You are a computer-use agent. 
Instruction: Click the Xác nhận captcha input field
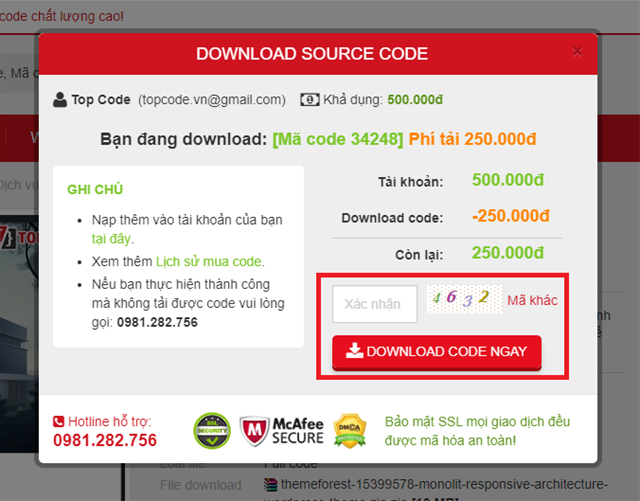pyautogui.click(x=375, y=304)
